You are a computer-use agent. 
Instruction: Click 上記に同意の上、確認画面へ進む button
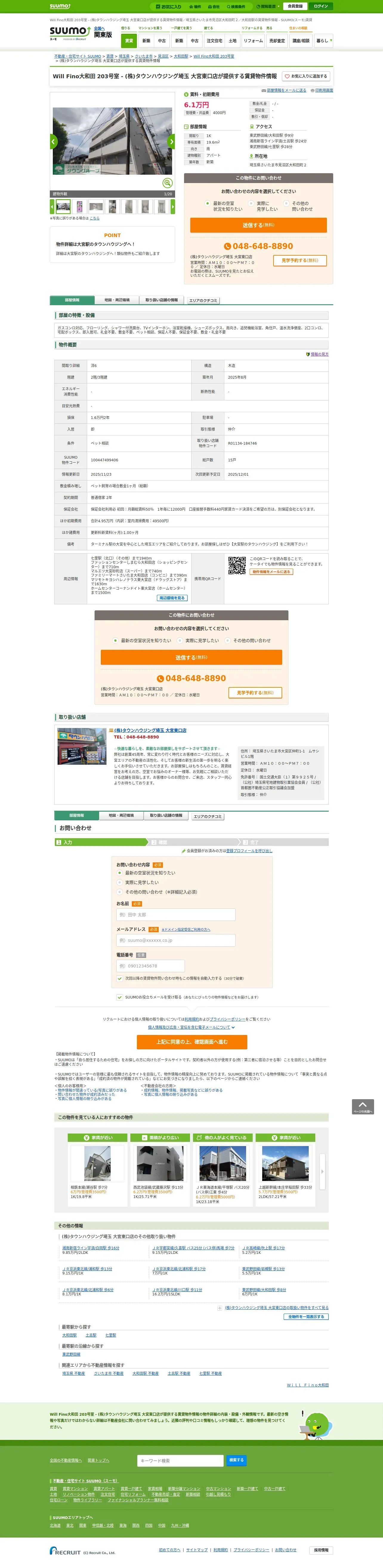191,1042
